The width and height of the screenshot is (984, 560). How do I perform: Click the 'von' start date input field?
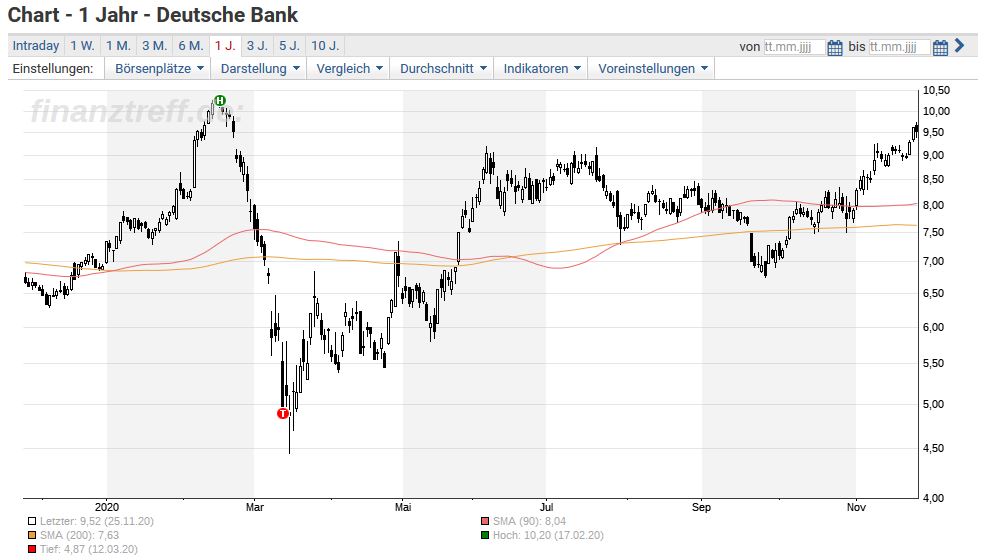point(794,47)
